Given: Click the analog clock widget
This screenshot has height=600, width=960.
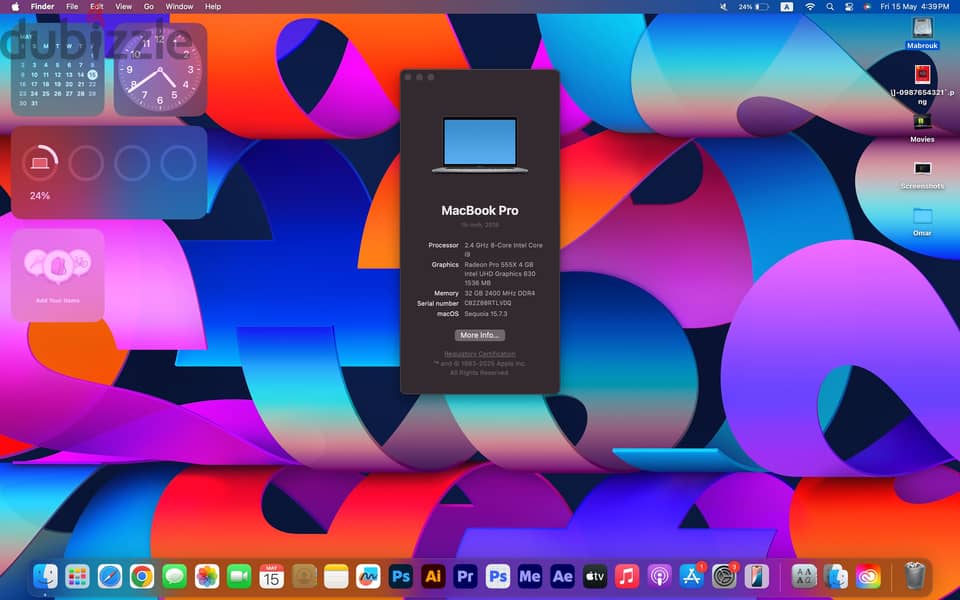Looking at the screenshot, I should (160, 70).
